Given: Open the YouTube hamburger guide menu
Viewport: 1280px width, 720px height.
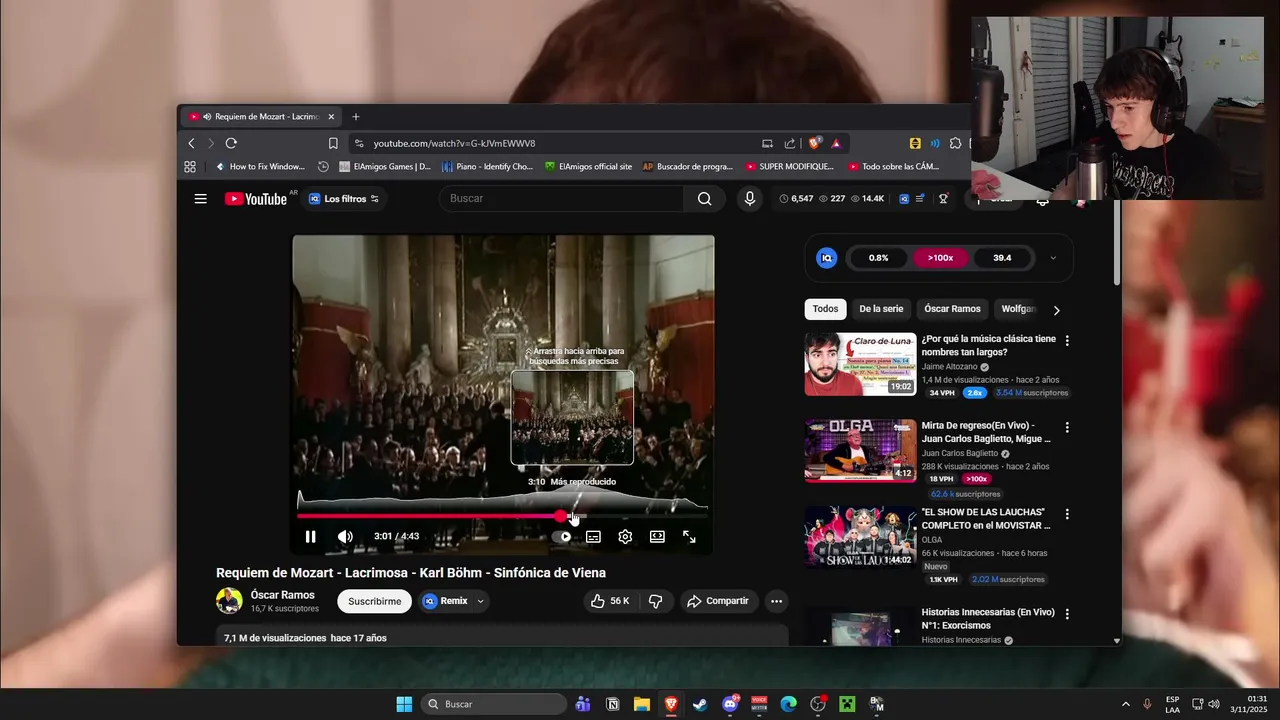Looking at the screenshot, I should pos(201,199).
